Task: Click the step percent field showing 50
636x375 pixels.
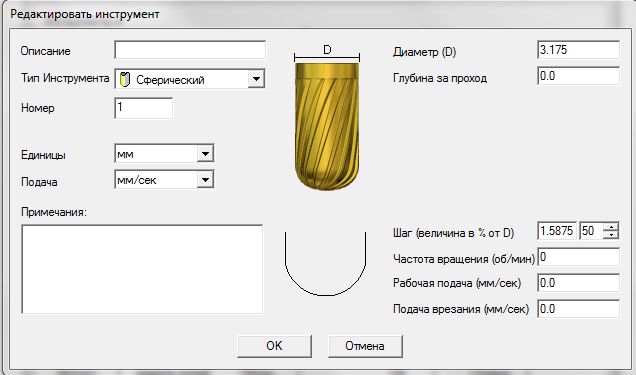Action: pos(592,231)
